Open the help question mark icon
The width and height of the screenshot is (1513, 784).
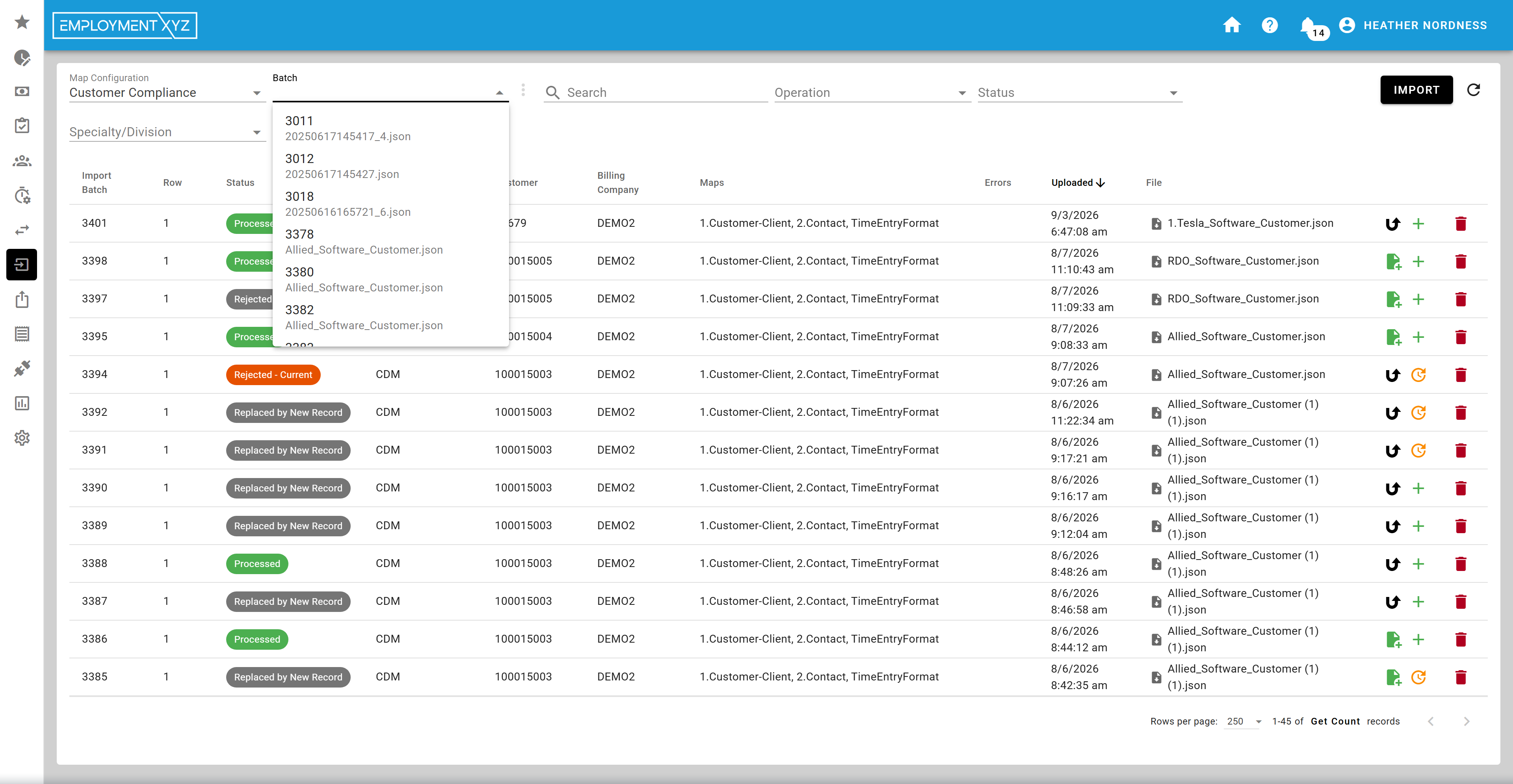coord(1269,25)
